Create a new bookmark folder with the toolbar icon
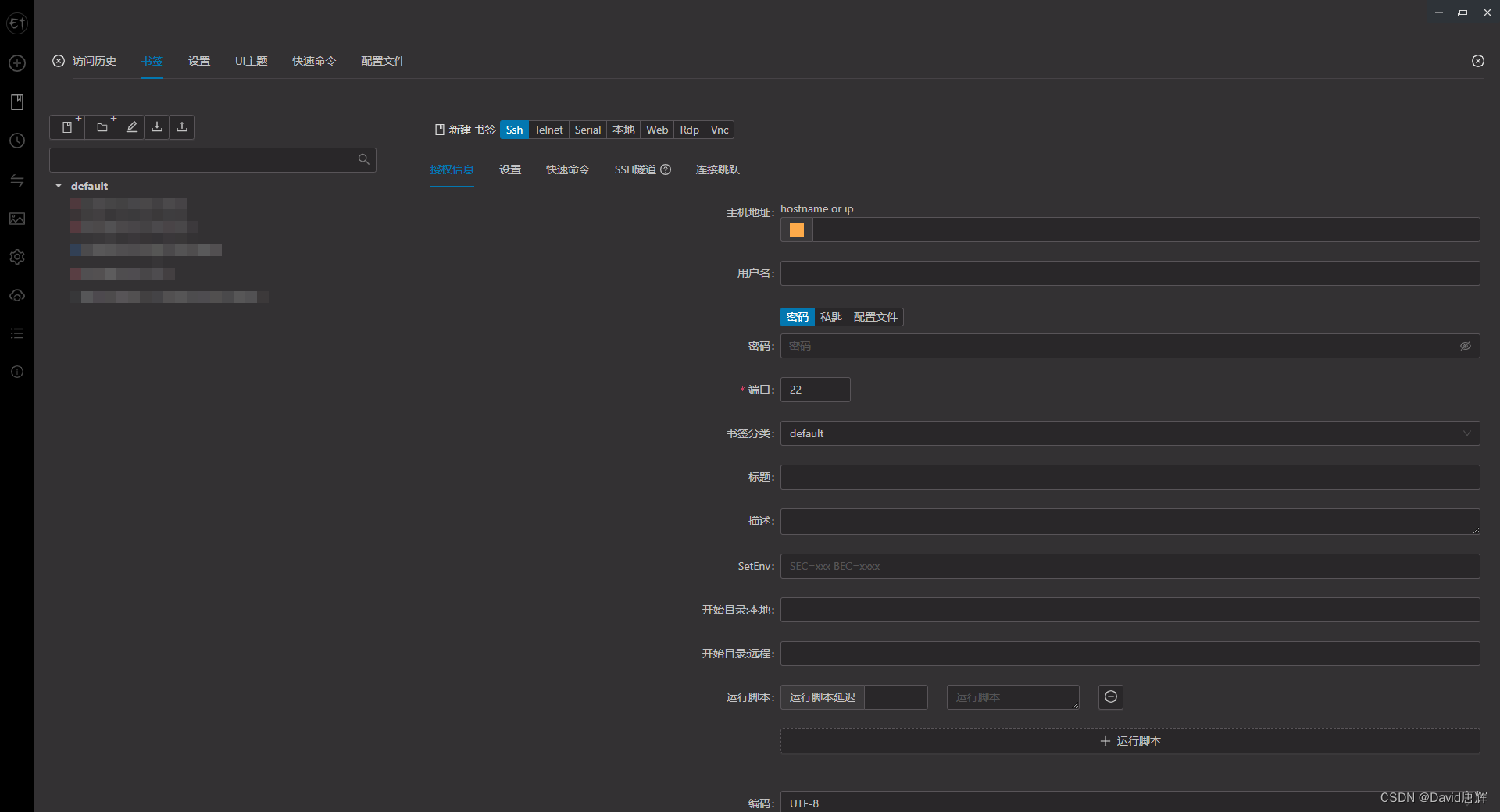This screenshot has width=1500, height=812. click(102, 127)
